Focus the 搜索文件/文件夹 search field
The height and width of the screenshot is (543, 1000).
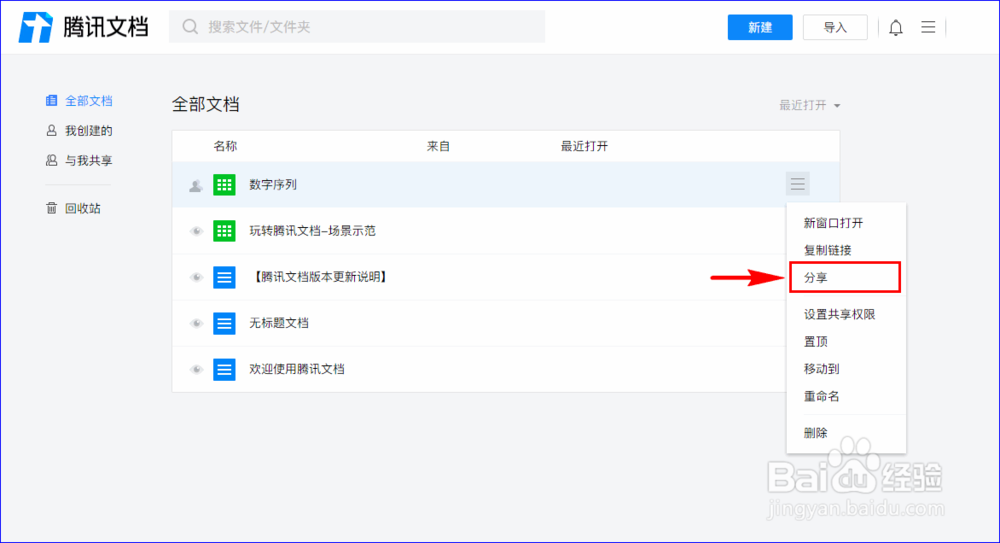pyautogui.click(x=357, y=27)
